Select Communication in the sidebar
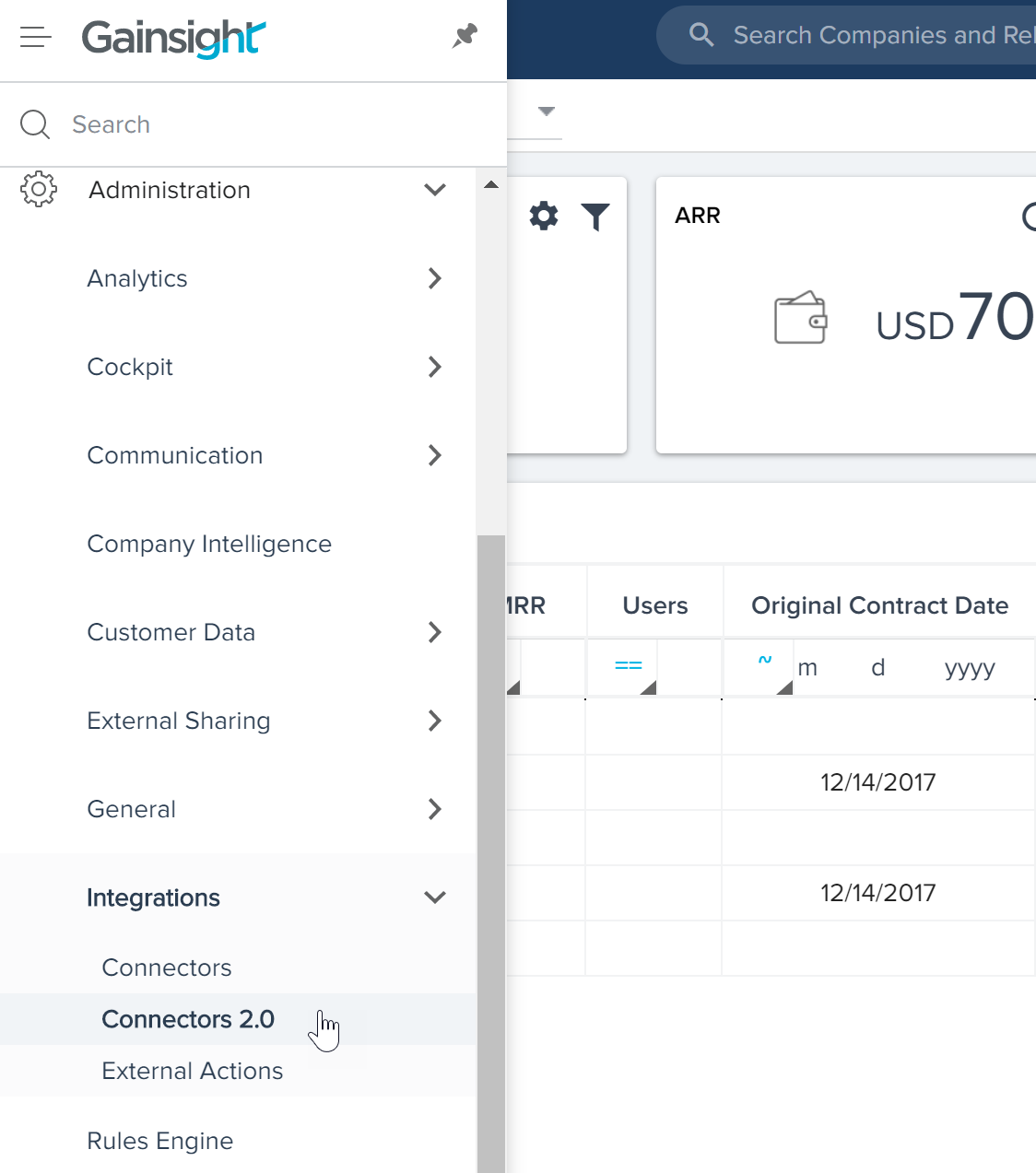1036x1173 pixels. coord(175,455)
